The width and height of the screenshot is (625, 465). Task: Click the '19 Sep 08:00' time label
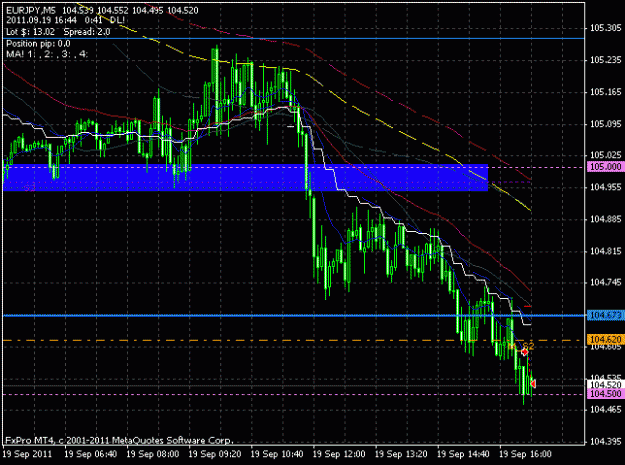(153, 454)
